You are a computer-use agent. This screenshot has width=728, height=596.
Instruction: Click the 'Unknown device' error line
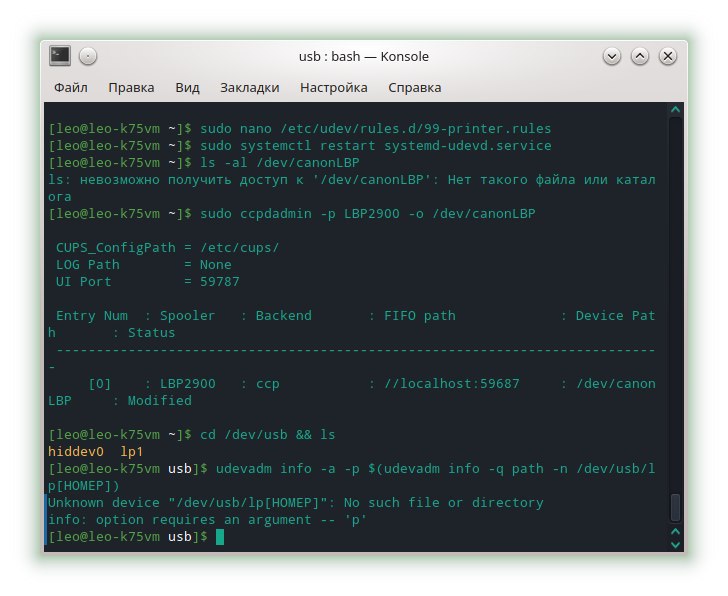coord(295,503)
